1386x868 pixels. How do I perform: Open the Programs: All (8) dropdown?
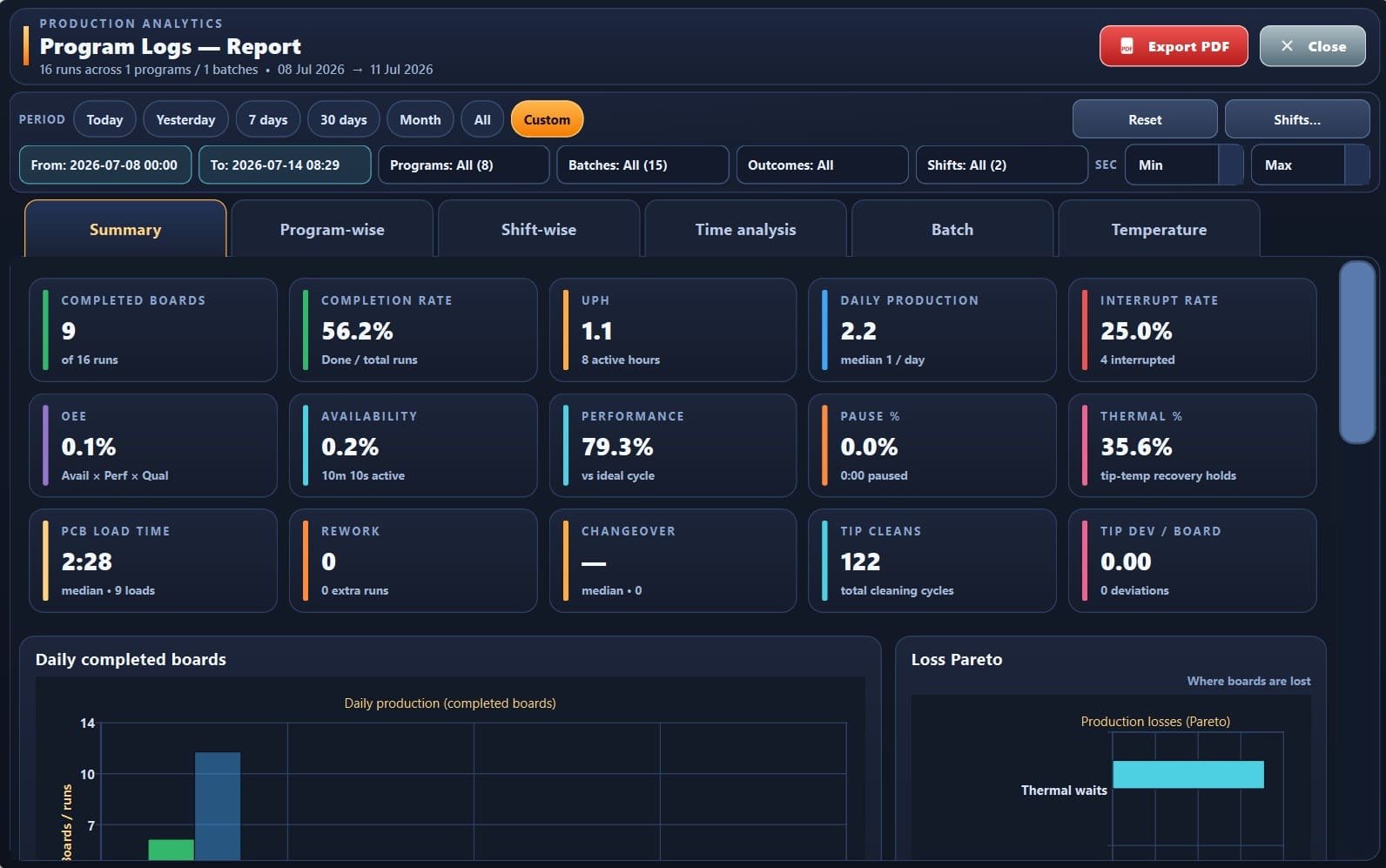464,165
